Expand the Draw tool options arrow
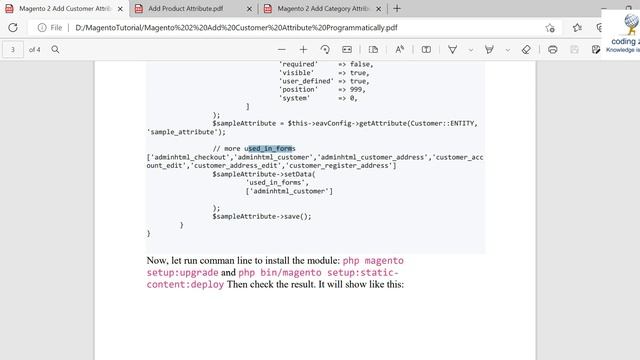 pos(471,50)
